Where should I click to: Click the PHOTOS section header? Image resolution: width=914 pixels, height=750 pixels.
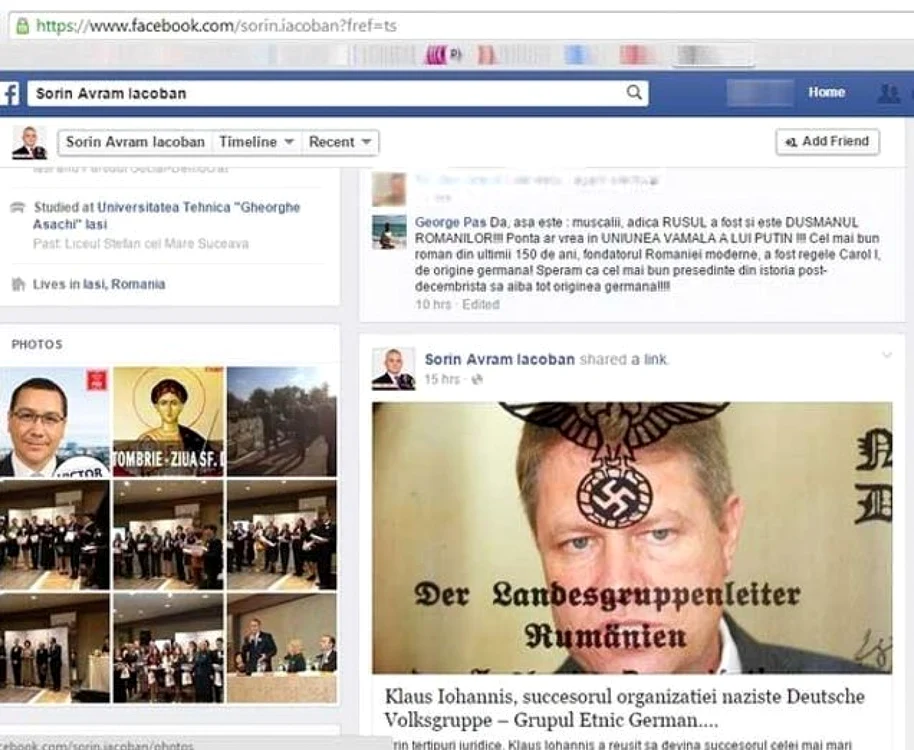point(37,344)
